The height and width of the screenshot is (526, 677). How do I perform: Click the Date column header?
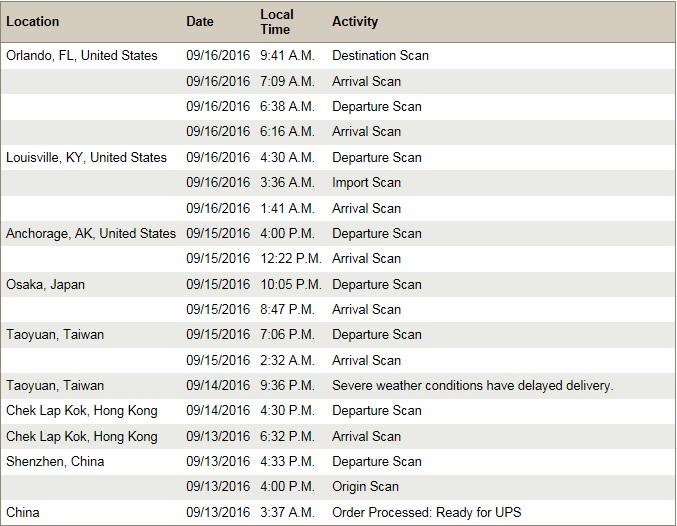(x=199, y=22)
